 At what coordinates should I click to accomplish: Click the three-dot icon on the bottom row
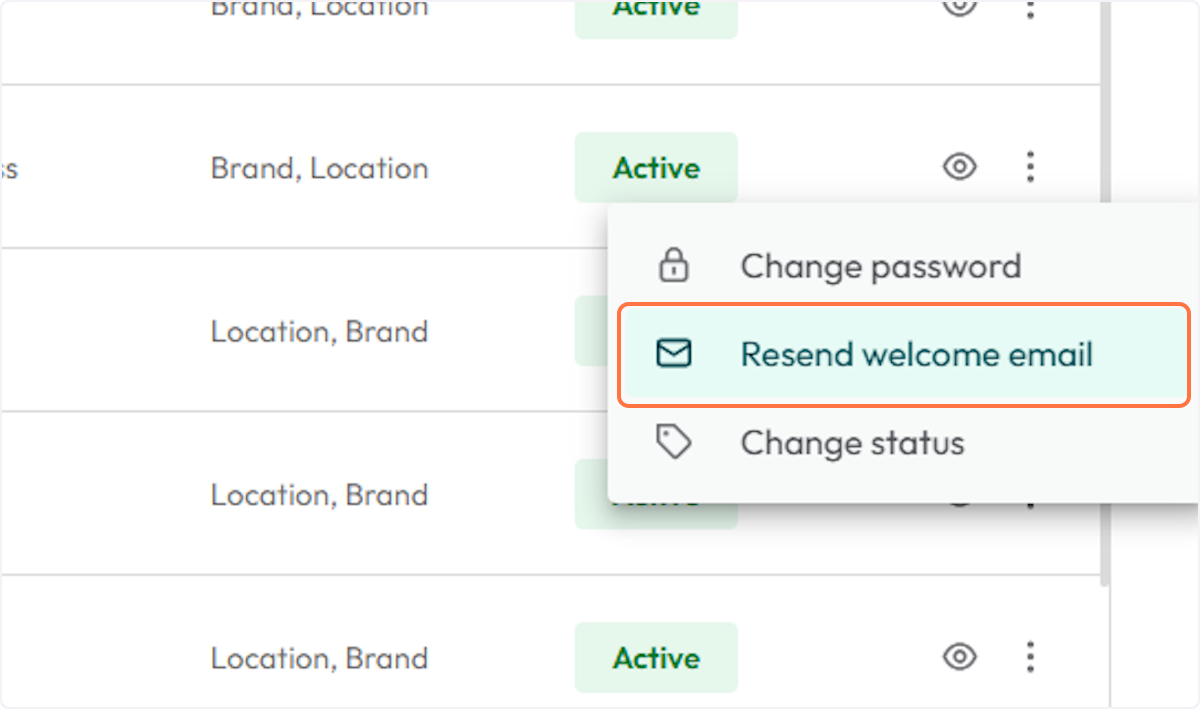click(x=1029, y=657)
